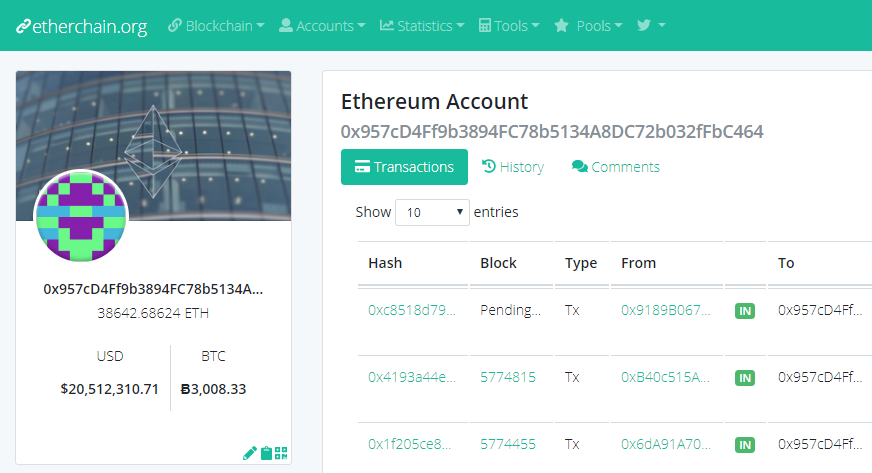The height and width of the screenshot is (473, 872).
Task: Click the pencil edit icon in account card
Action: coord(250,453)
